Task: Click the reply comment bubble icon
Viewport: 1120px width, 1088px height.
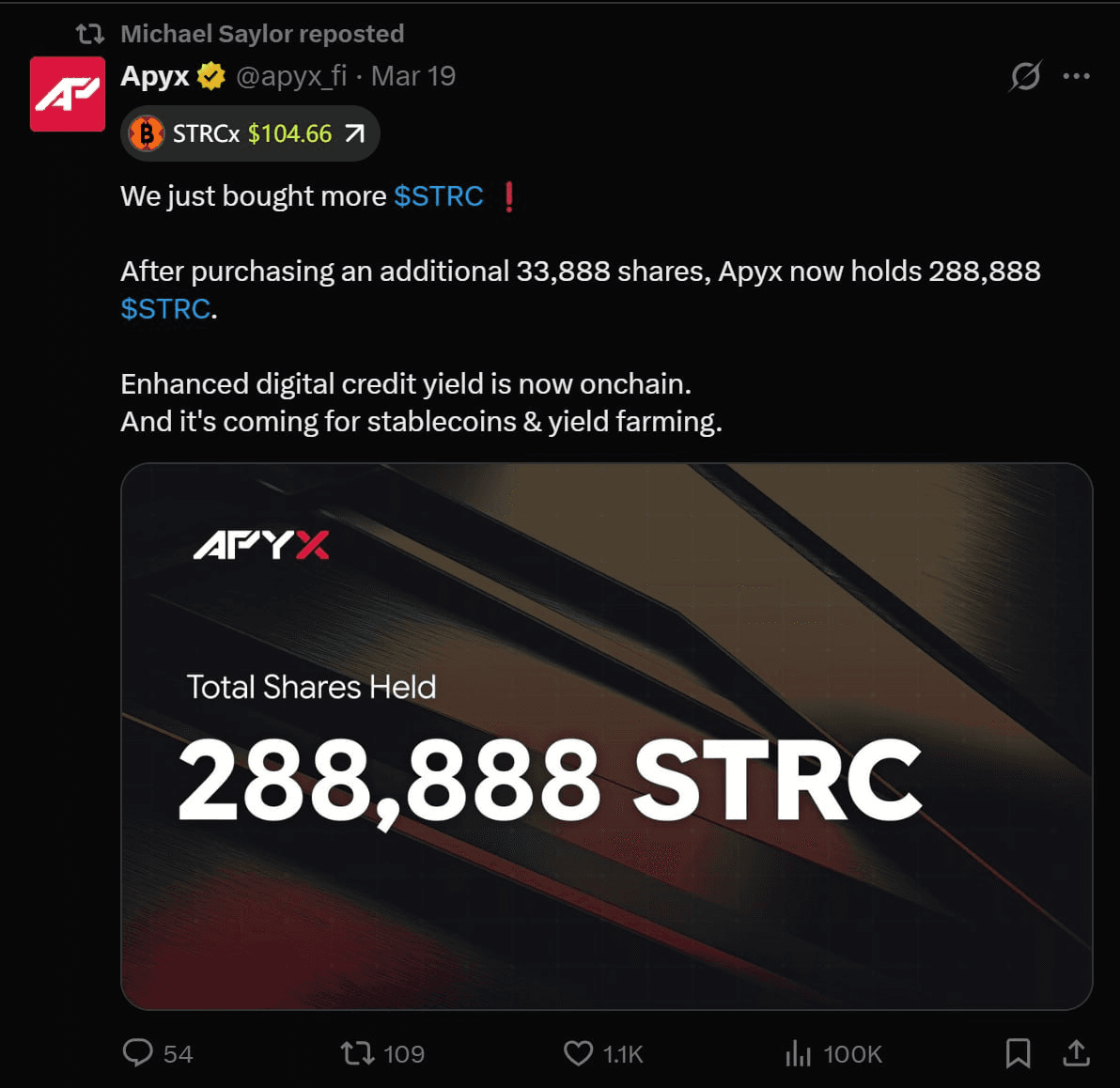Action: click(138, 1053)
